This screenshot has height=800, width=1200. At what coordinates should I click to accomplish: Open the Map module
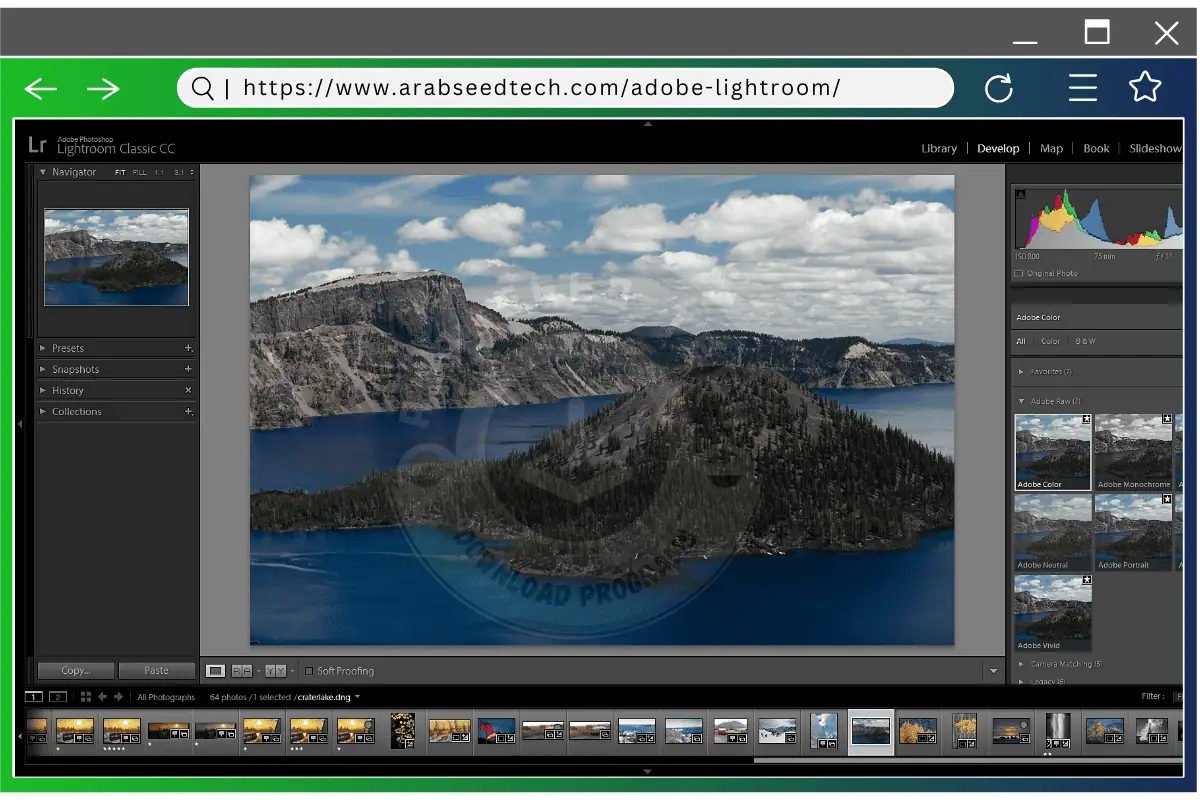1051,148
